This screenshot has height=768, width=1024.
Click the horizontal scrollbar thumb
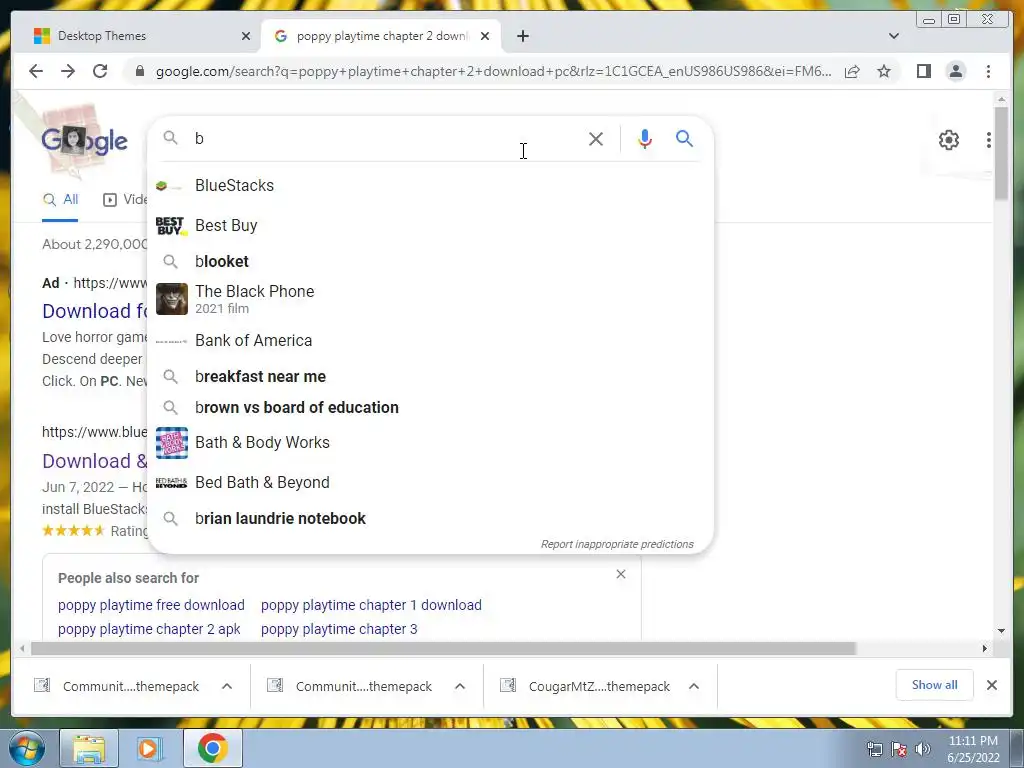[x=443, y=648]
